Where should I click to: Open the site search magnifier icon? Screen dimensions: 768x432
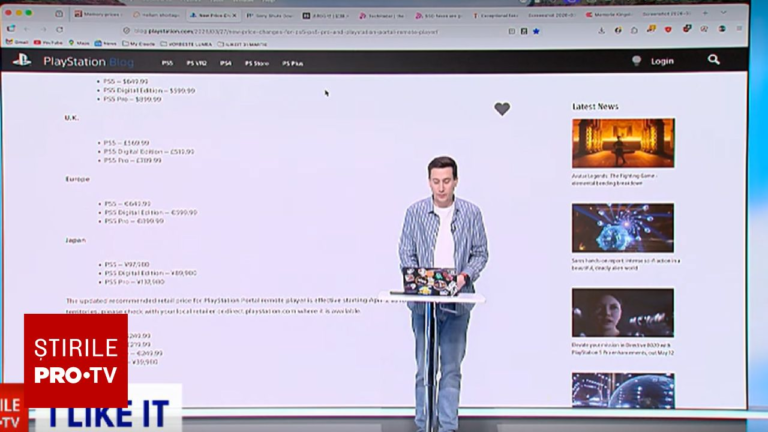click(714, 60)
